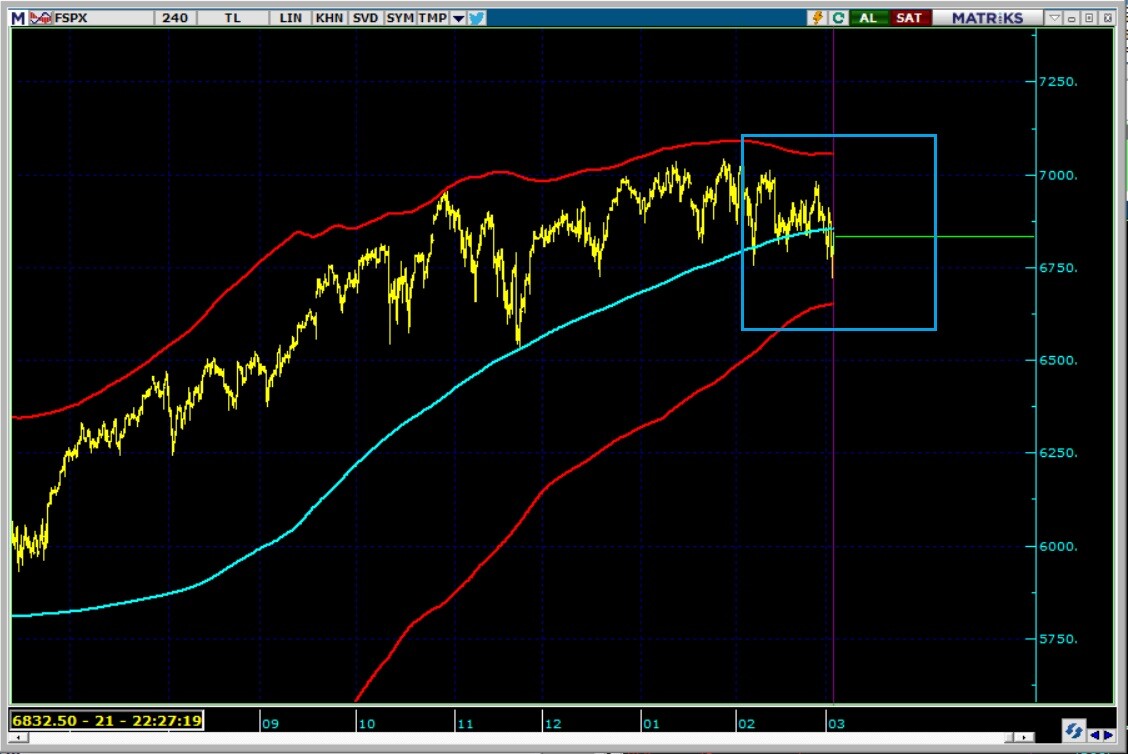Open the chart type icon beside FSPX
Image resolution: width=1128 pixels, height=754 pixels.
tap(41, 18)
